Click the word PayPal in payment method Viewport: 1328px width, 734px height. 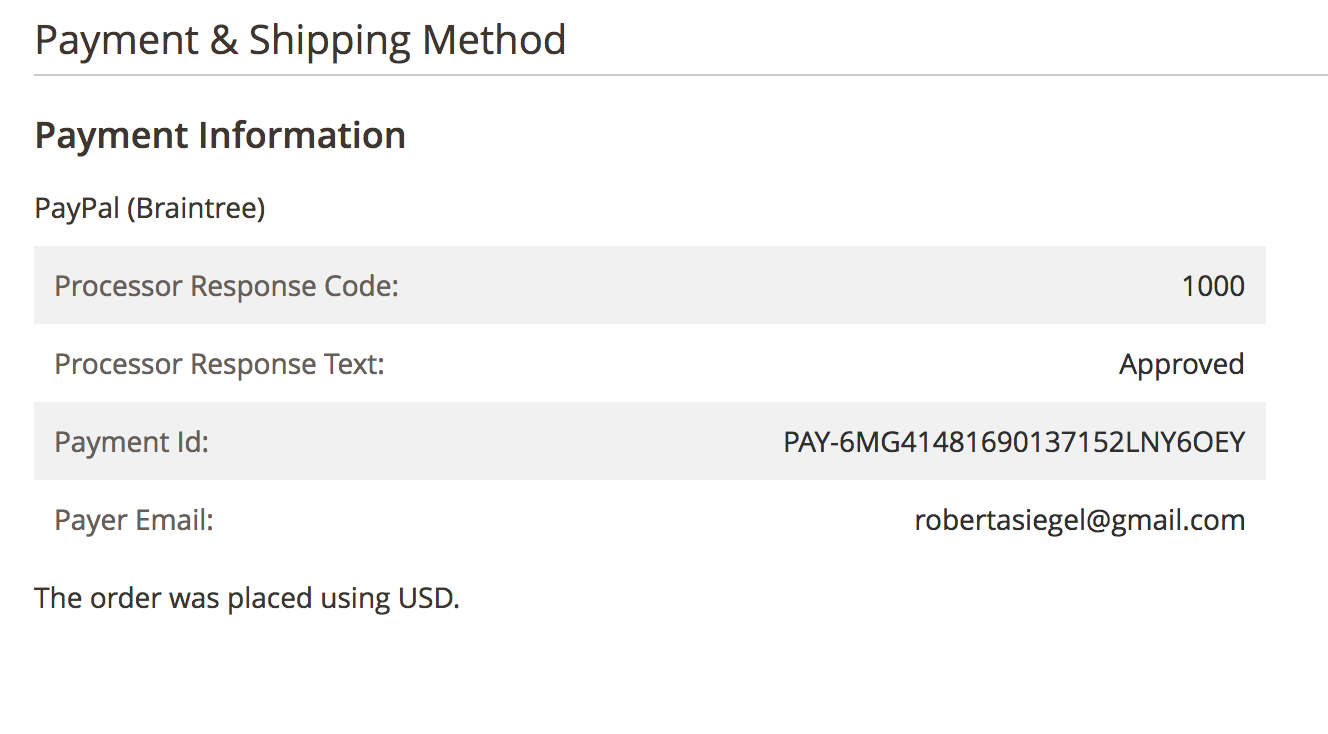[77, 209]
